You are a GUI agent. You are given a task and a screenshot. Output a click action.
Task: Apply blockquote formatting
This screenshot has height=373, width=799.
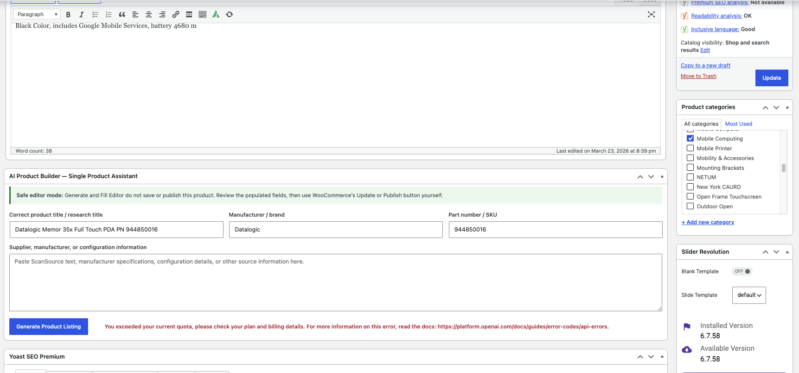point(121,14)
